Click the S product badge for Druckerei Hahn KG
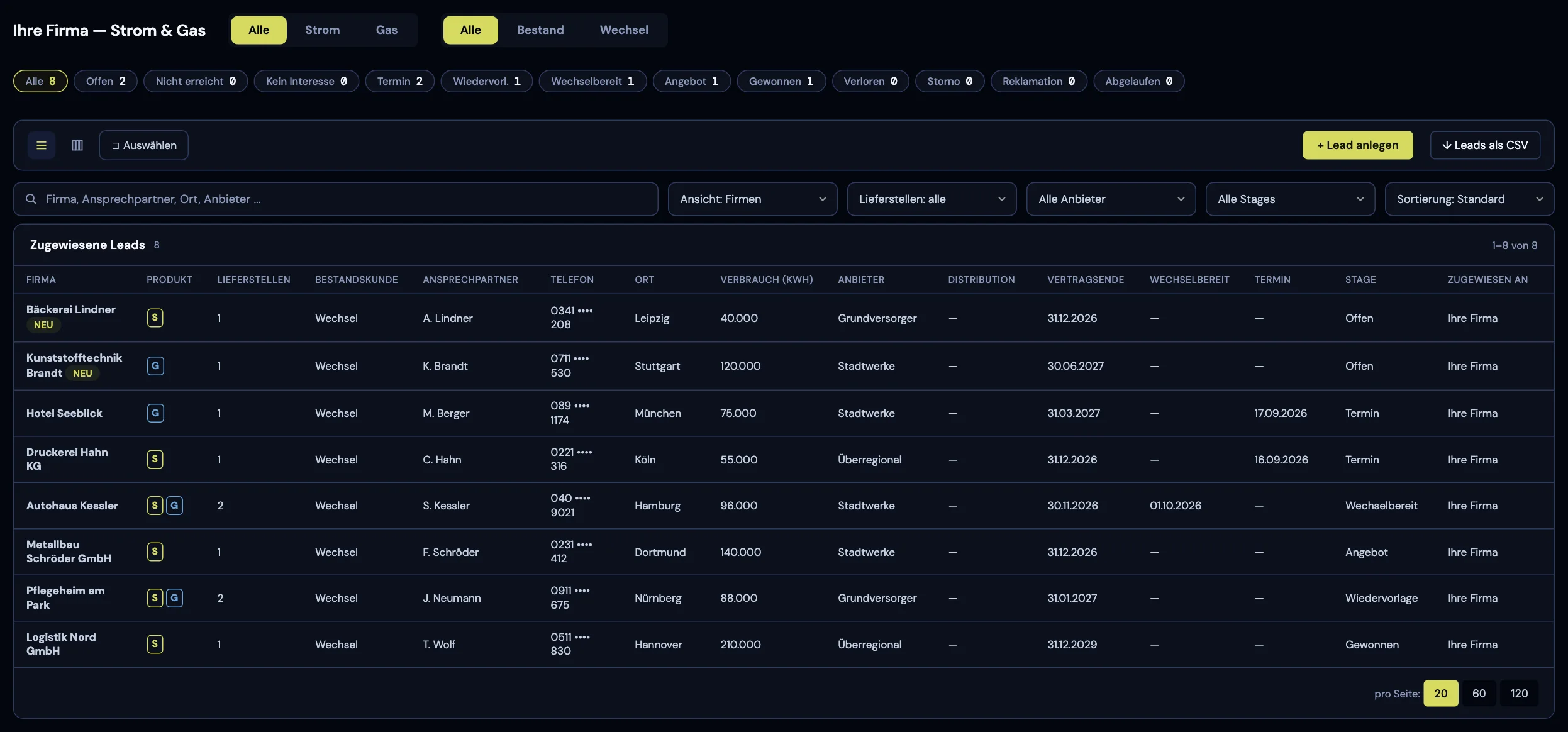The image size is (1568, 732). point(155,459)
